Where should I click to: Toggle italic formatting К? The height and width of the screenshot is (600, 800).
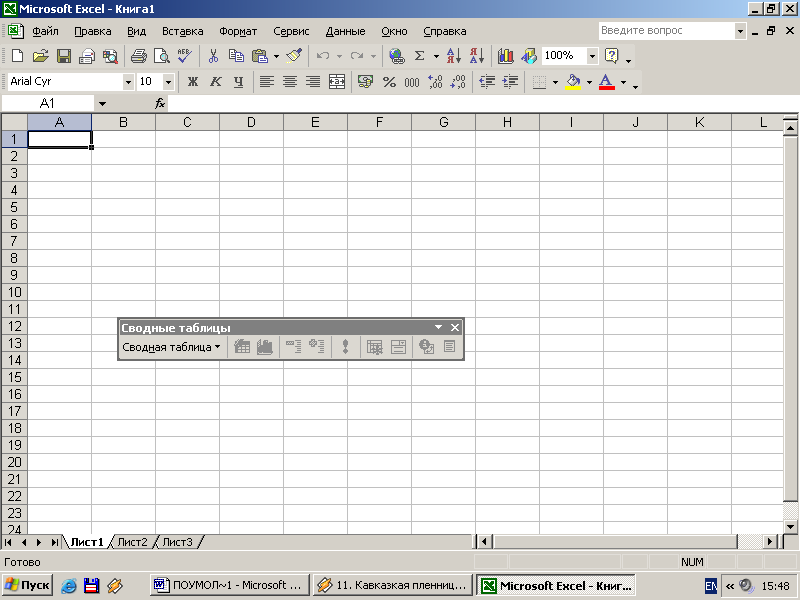click(x=215, y=82)
